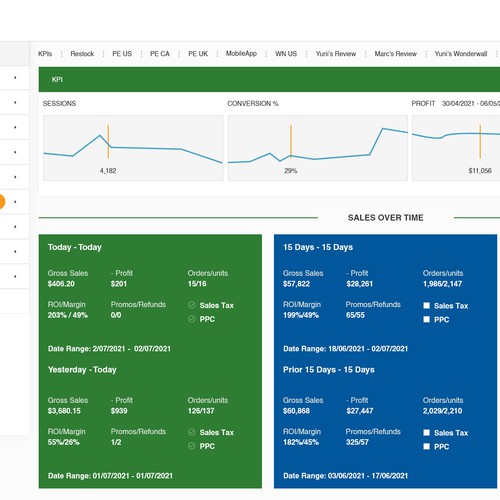Open the MobileApp tab
500x500 pixels.
point(241,53)
